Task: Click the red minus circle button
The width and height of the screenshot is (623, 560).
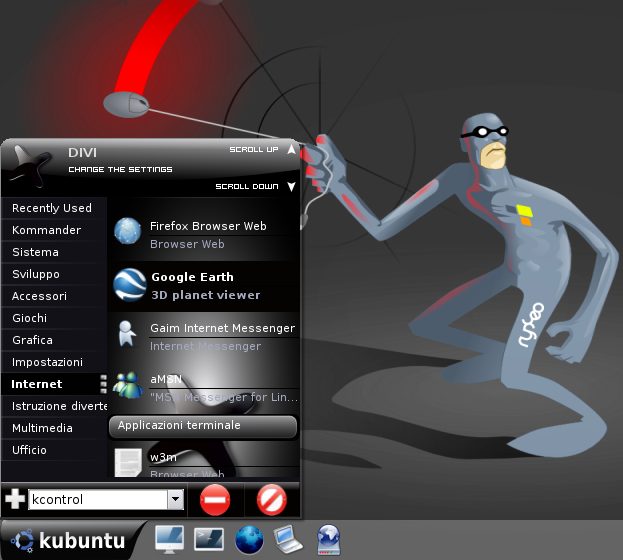Action: tap(215, 500)
